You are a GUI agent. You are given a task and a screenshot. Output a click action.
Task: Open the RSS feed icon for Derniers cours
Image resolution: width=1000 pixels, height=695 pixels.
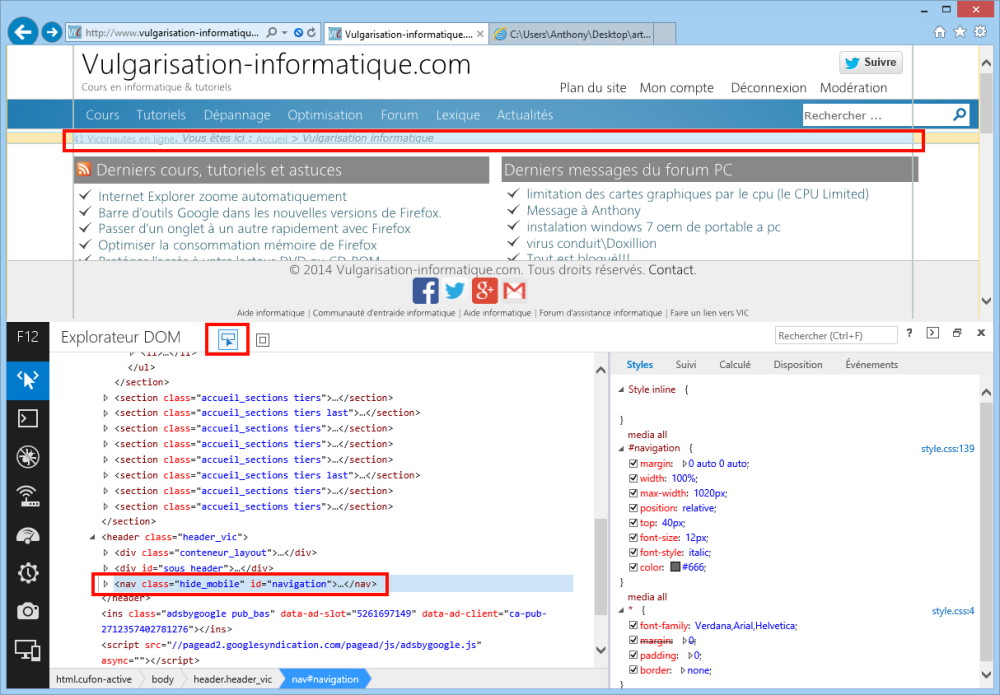coord(84,169)
